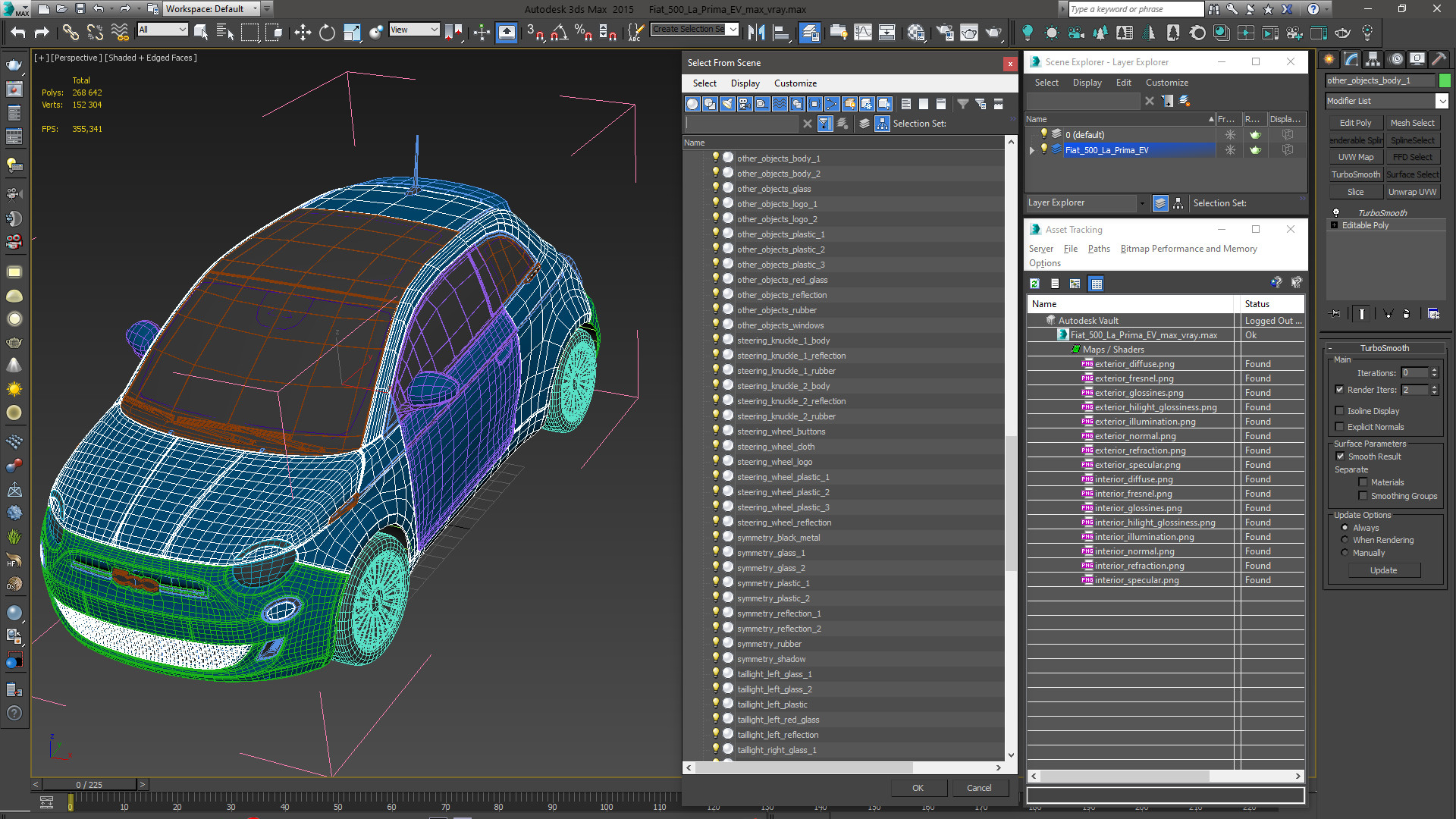Enable Separate by Materials checkbox
Viewport: 1456px width, 819px height.
tap(1363, 482)
